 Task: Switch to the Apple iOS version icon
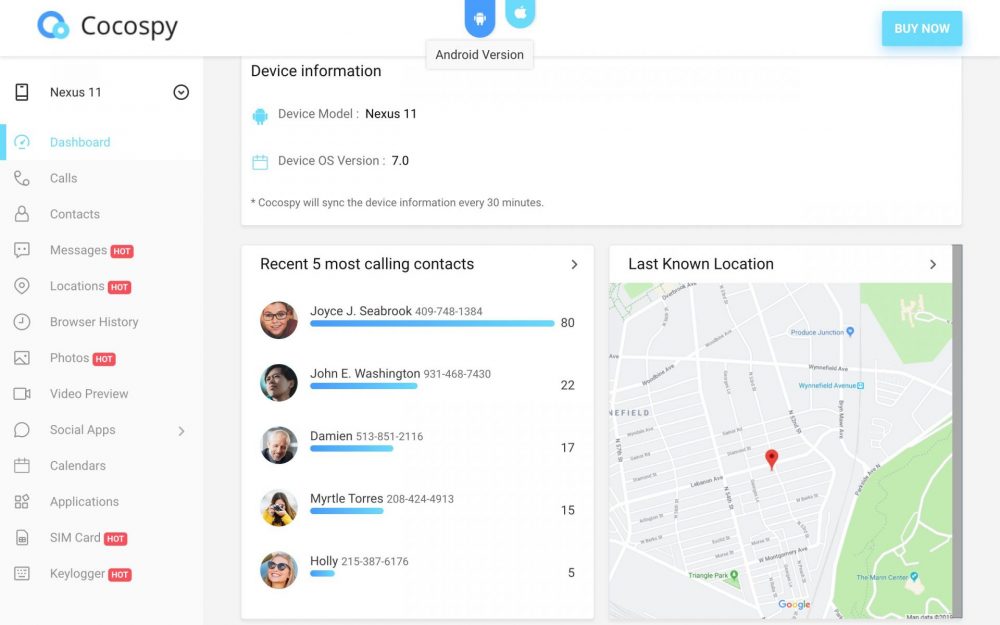tap(520, 13)
